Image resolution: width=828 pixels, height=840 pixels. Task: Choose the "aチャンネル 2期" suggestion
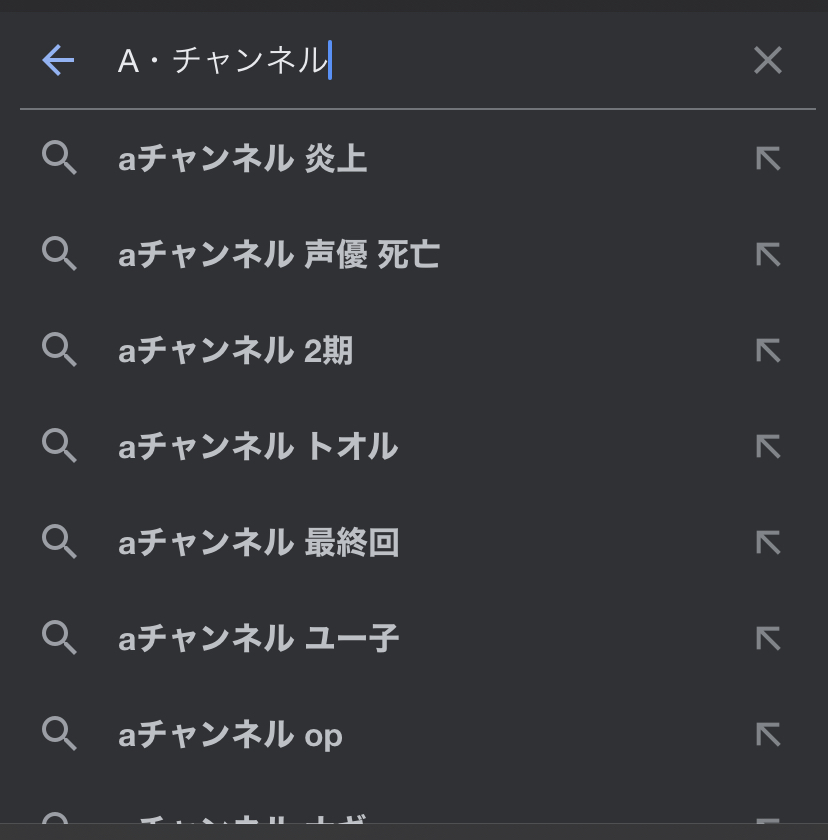coord(236,351)
